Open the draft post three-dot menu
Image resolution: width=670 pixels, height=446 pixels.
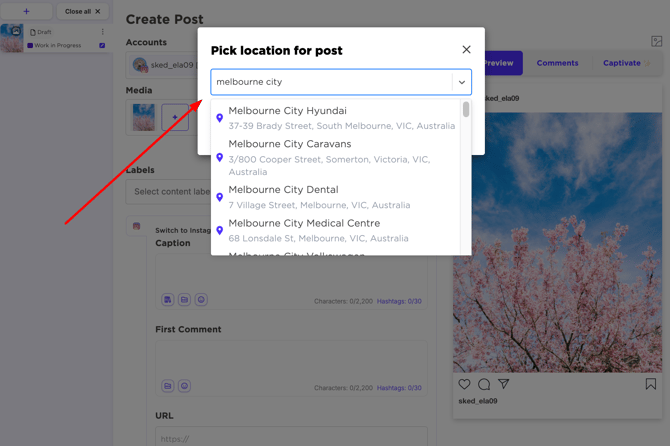click(102, 32)
